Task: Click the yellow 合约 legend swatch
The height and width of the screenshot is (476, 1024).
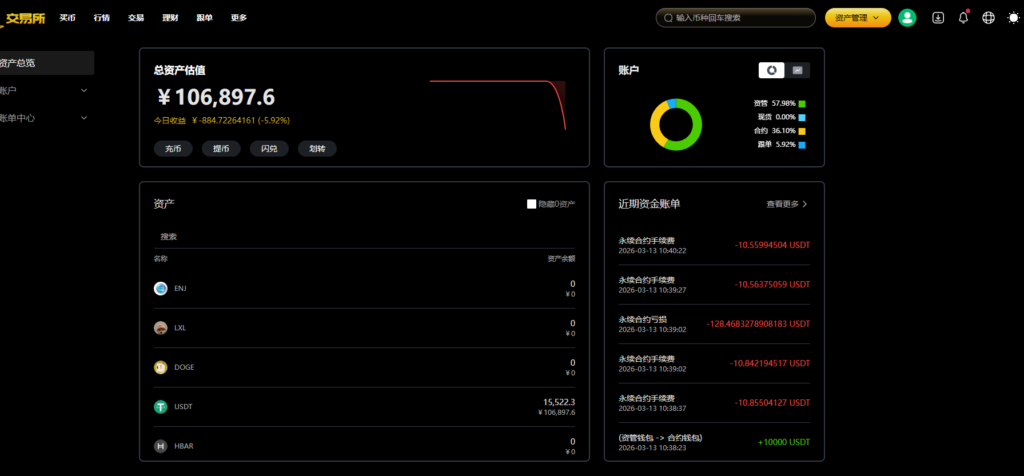Action: pos(802,131)
